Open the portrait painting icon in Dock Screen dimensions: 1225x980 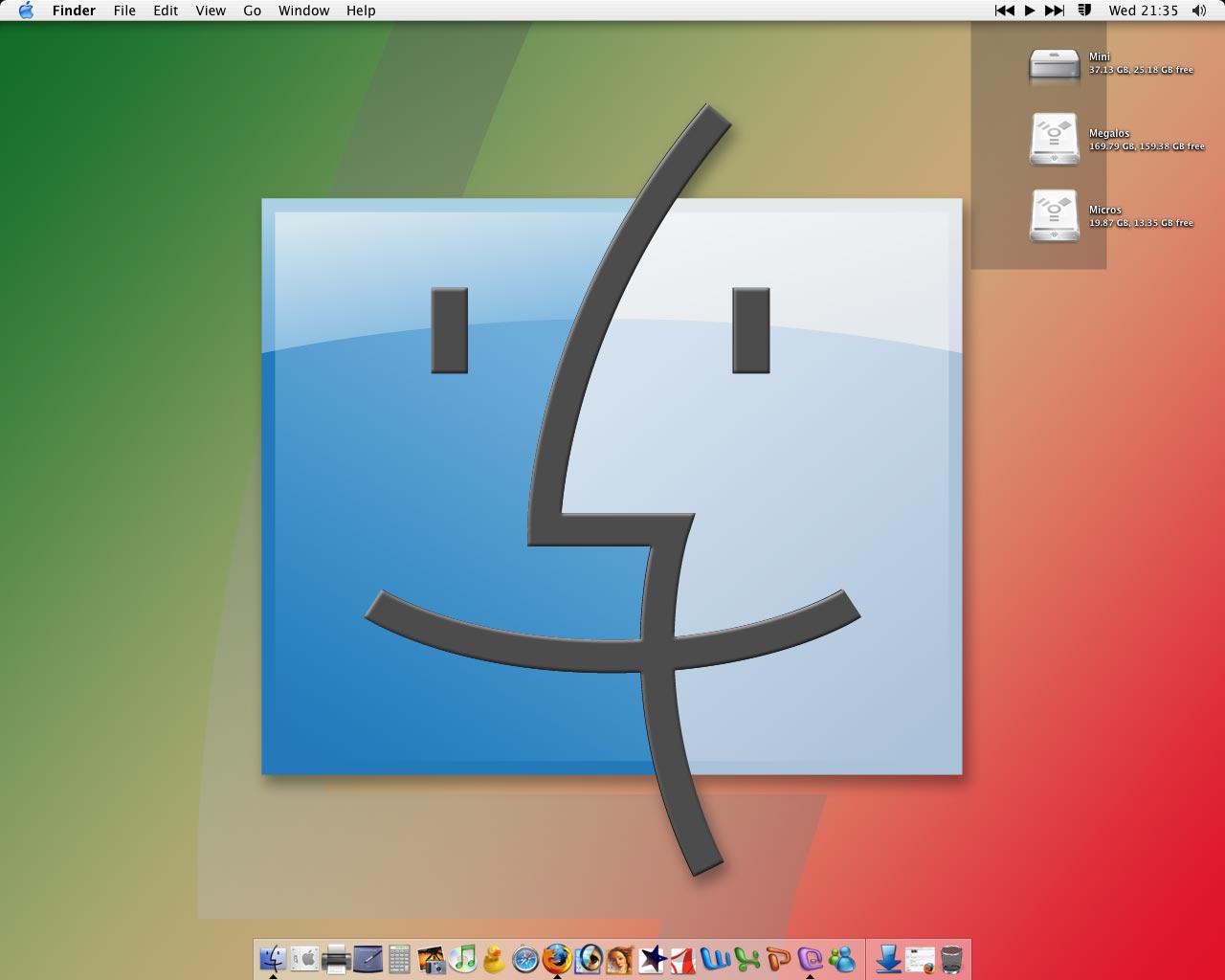click(620, 958)
